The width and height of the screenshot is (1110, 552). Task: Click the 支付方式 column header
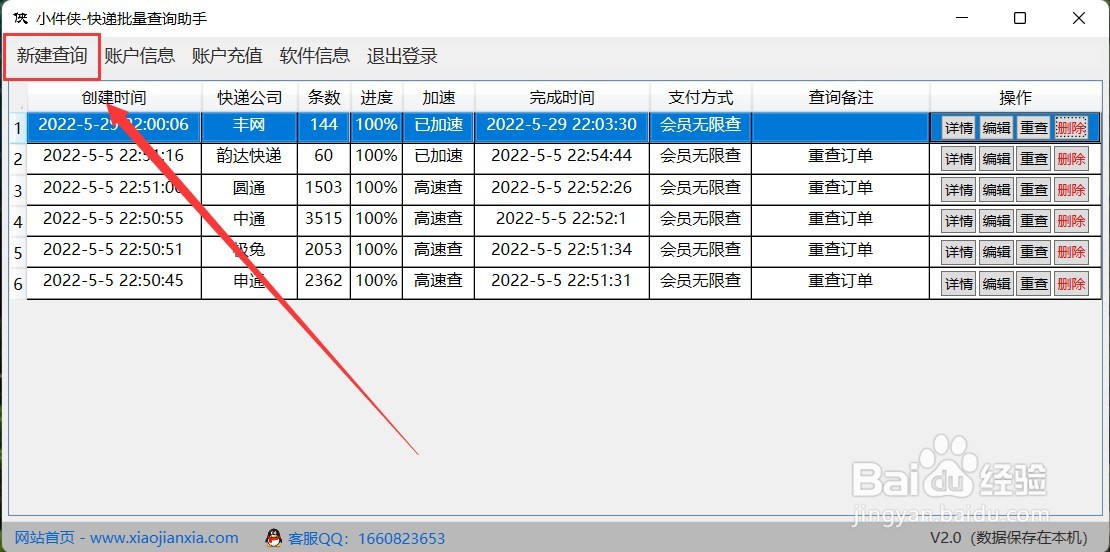(701, 97)
